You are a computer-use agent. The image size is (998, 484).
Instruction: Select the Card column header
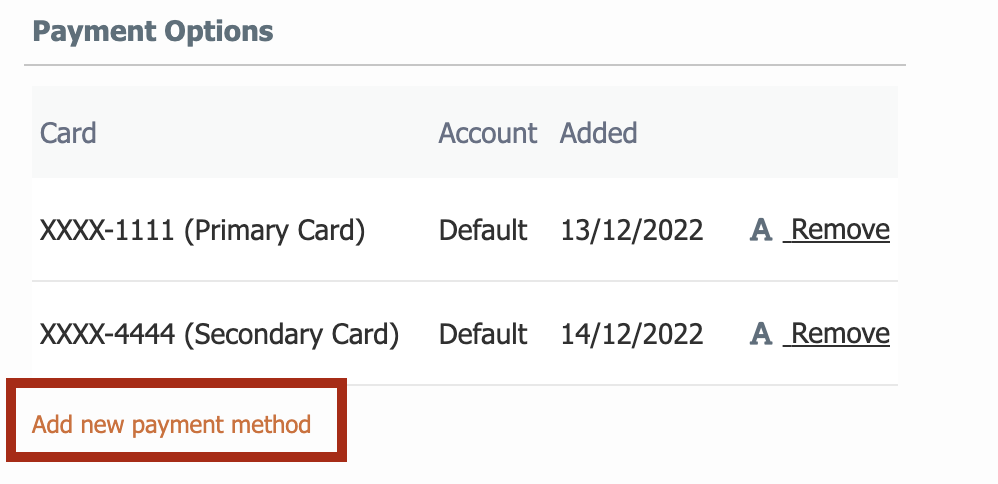(x=68, y=133)
